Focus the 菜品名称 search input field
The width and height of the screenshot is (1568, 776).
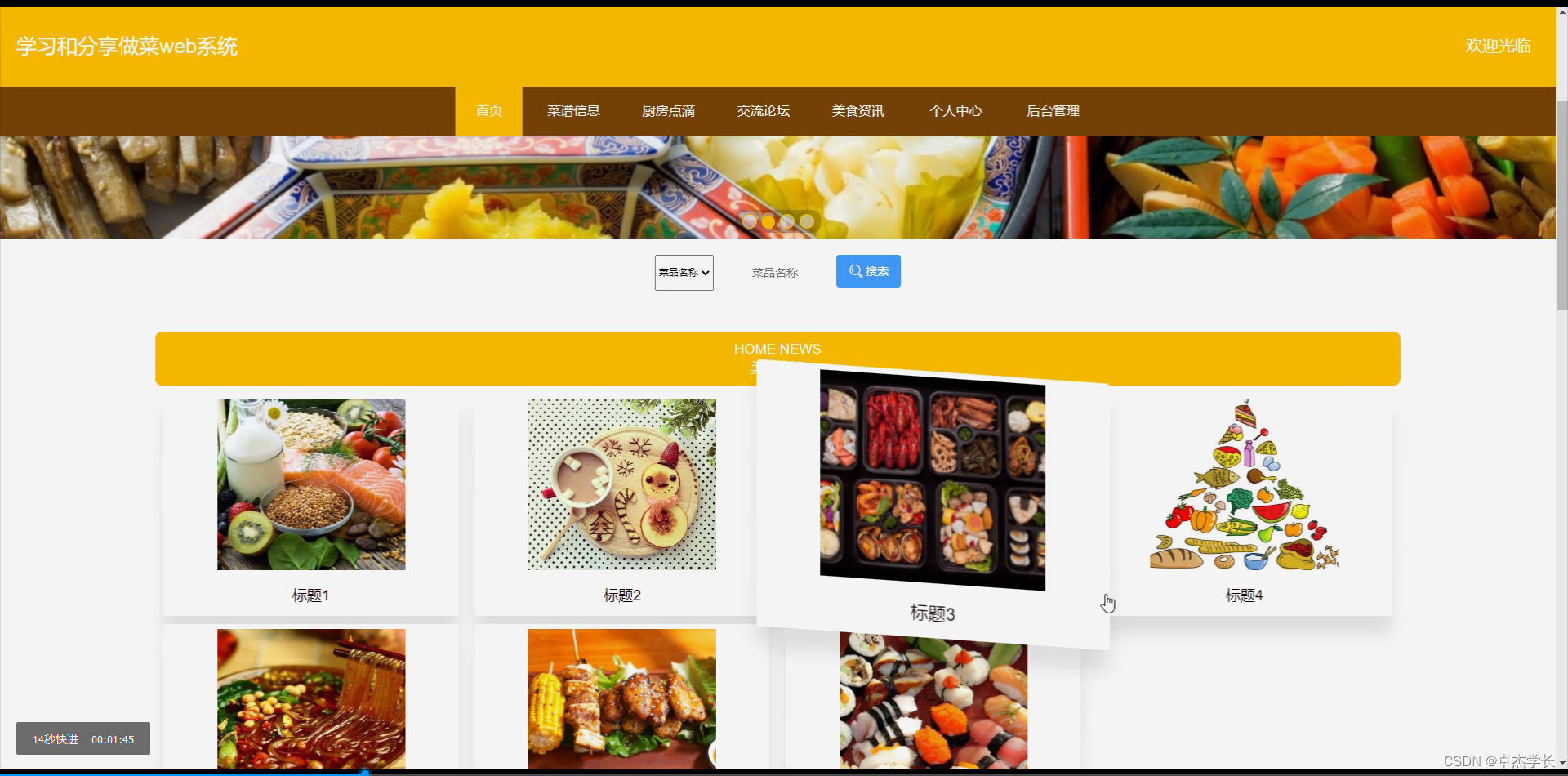775,273
